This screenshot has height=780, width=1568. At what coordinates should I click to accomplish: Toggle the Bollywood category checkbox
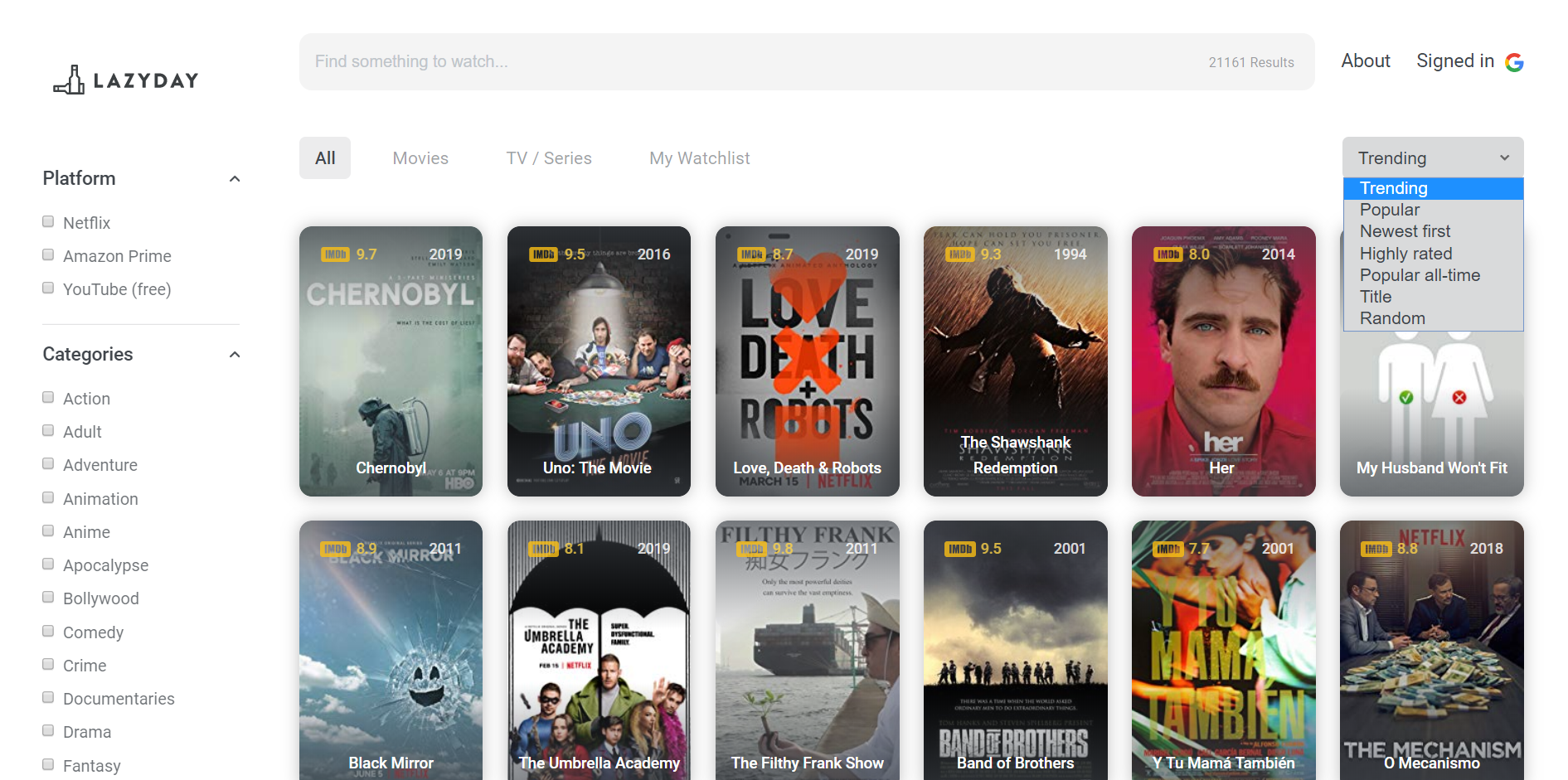(x=48, y=597)
